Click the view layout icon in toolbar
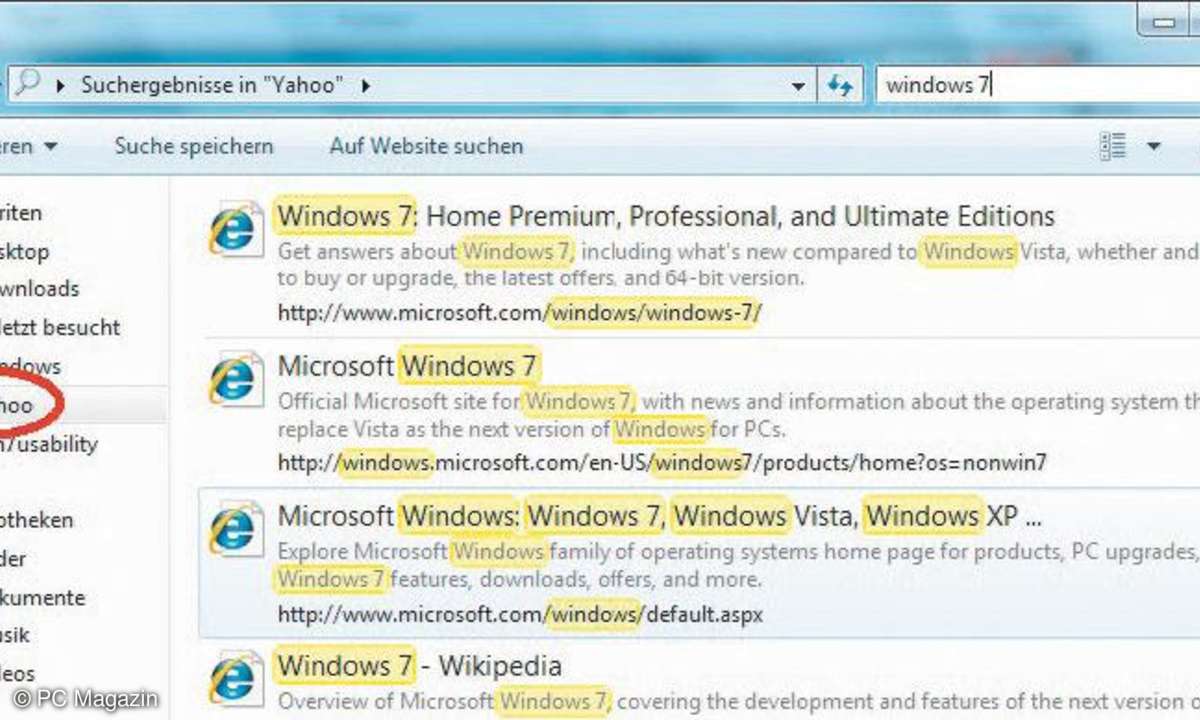The height and width of the screenshot is (720, 1200). tap(1112, 146)
